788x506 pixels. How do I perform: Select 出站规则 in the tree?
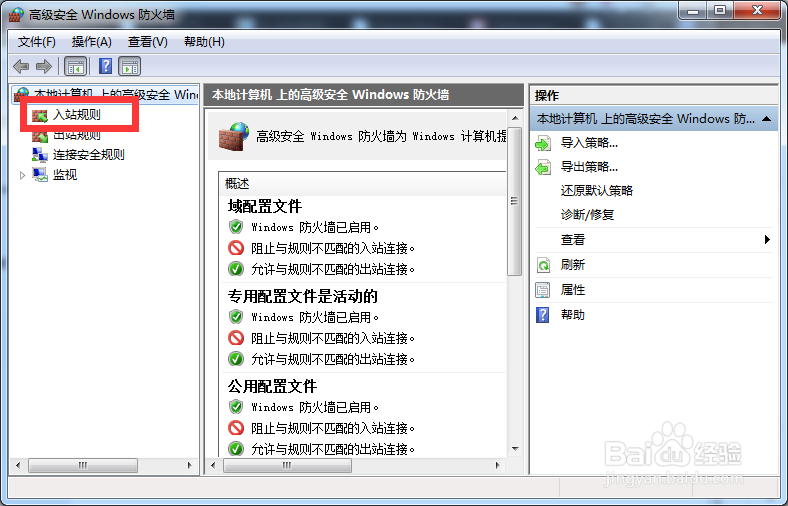tap(77, 135)
